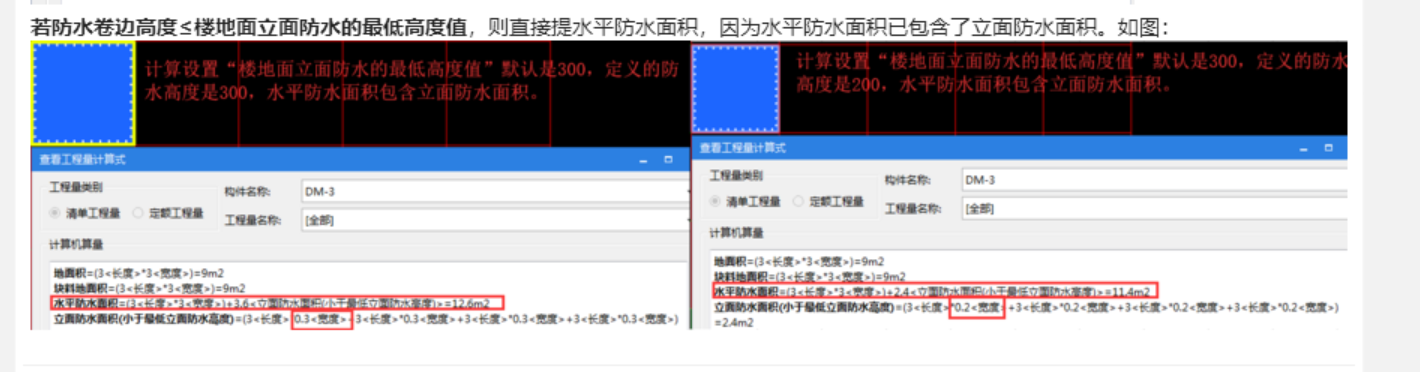Click the red note mentioning 高度是200
The width and height of the screenshot is (1420, 372).
(1071, 74)
